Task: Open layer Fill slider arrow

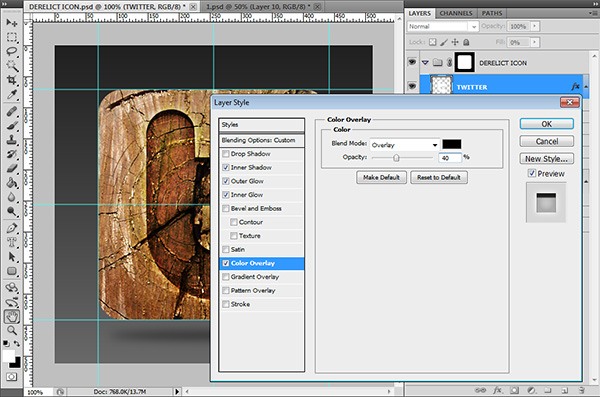Action: [535, 42]
